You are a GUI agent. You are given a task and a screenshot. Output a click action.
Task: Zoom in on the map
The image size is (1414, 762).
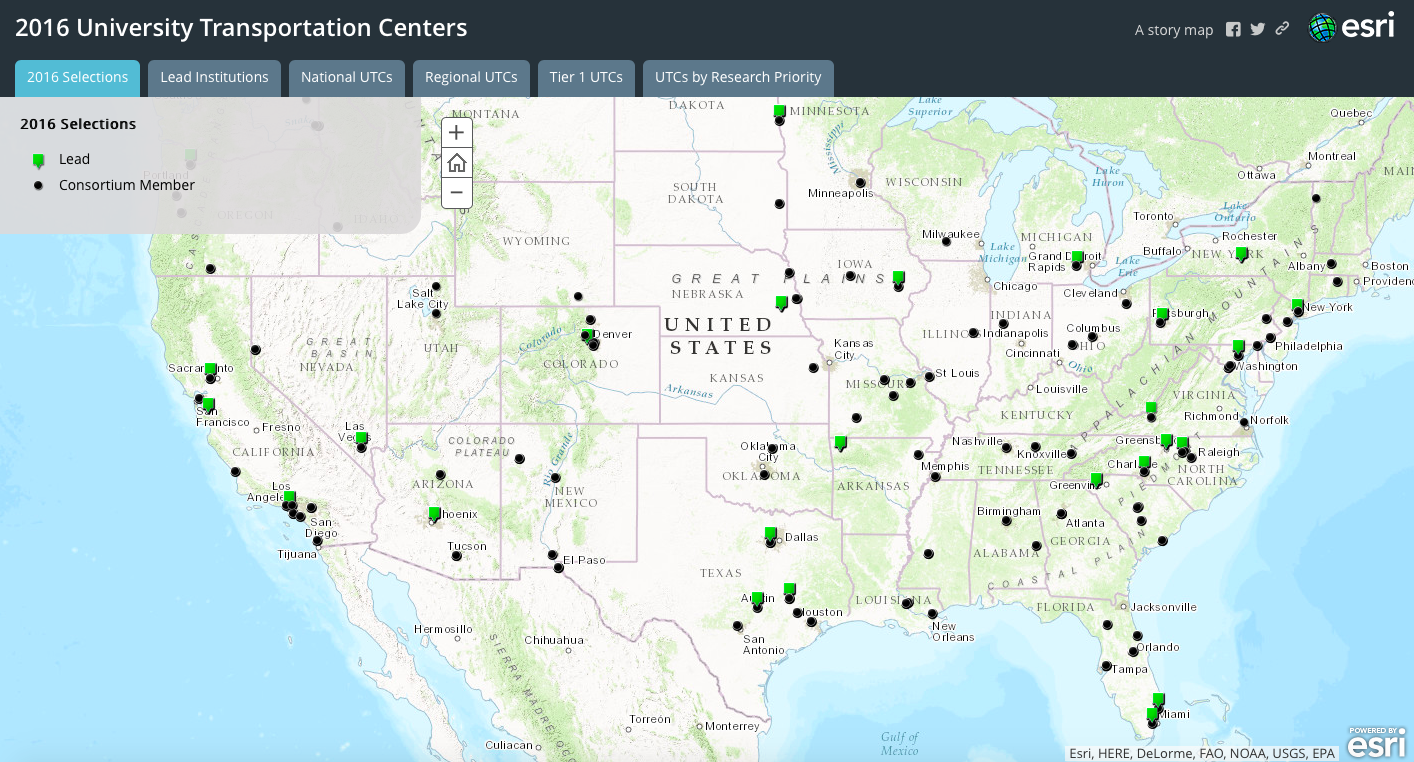456,133
